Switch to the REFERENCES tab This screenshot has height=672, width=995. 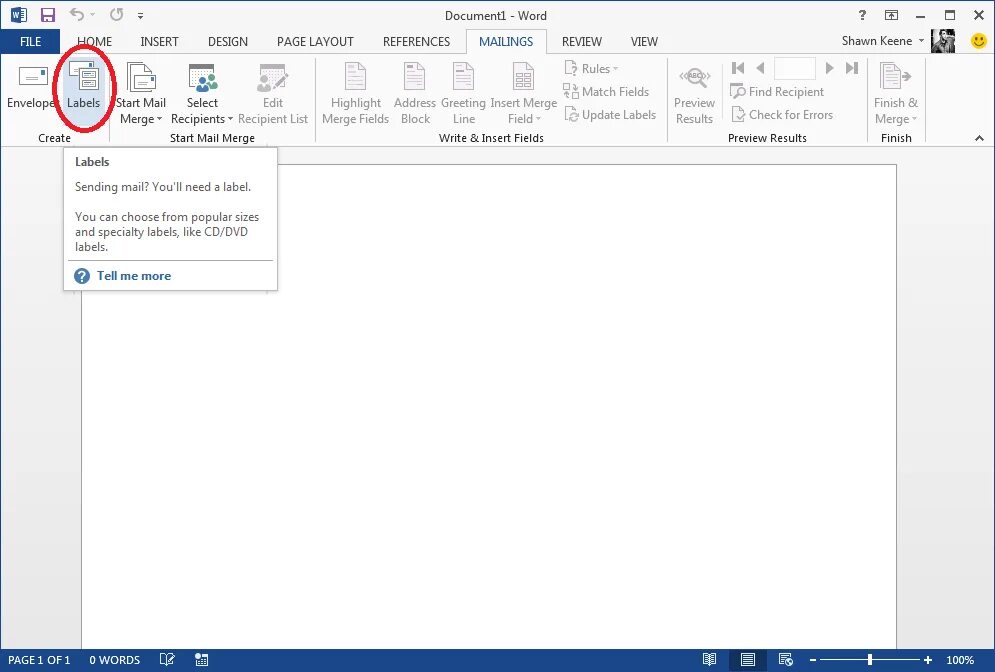click(x=416, y=42)
